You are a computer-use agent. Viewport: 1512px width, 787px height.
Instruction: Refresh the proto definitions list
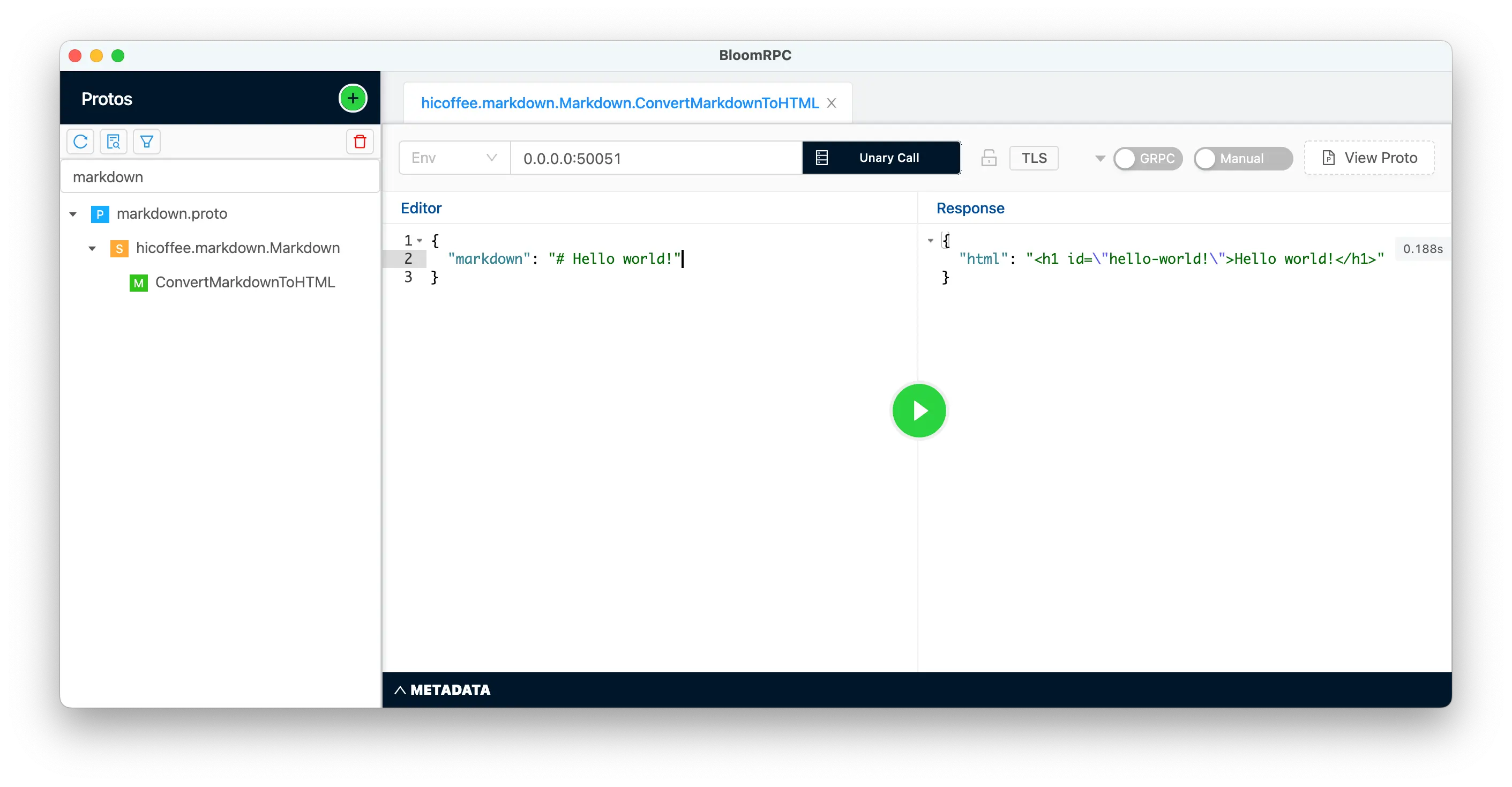point(80,141)
